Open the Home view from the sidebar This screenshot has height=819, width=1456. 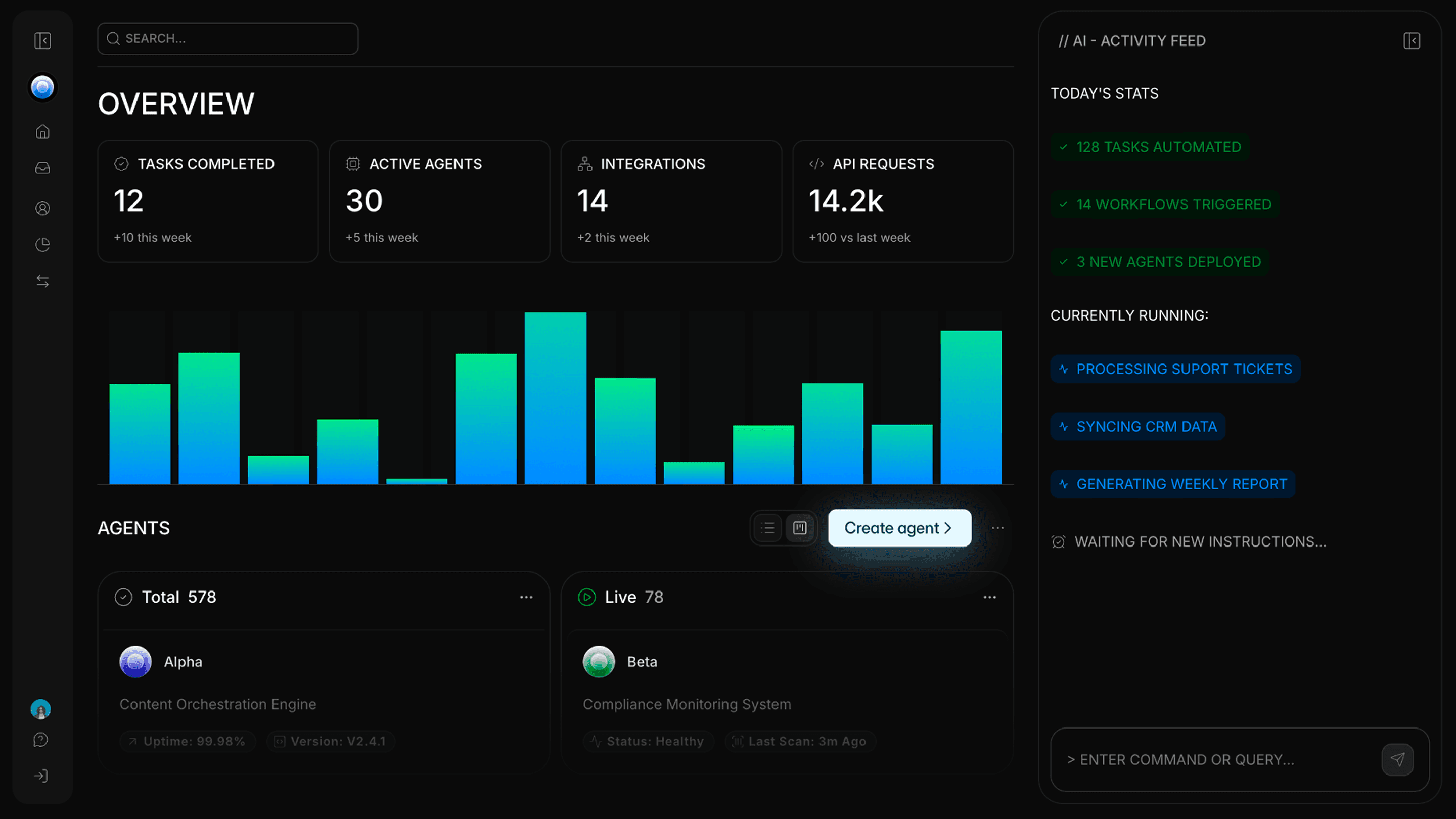coord(42,131)
